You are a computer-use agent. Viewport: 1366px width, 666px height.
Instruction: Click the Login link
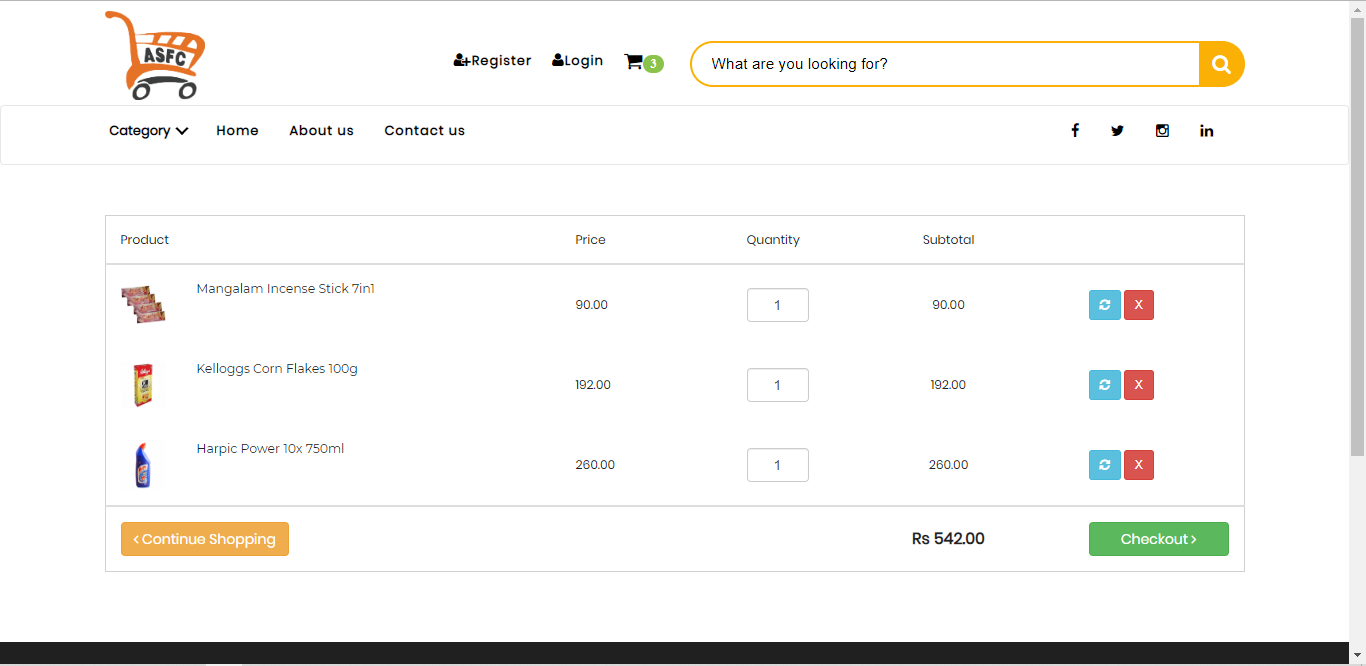[577, 61]
